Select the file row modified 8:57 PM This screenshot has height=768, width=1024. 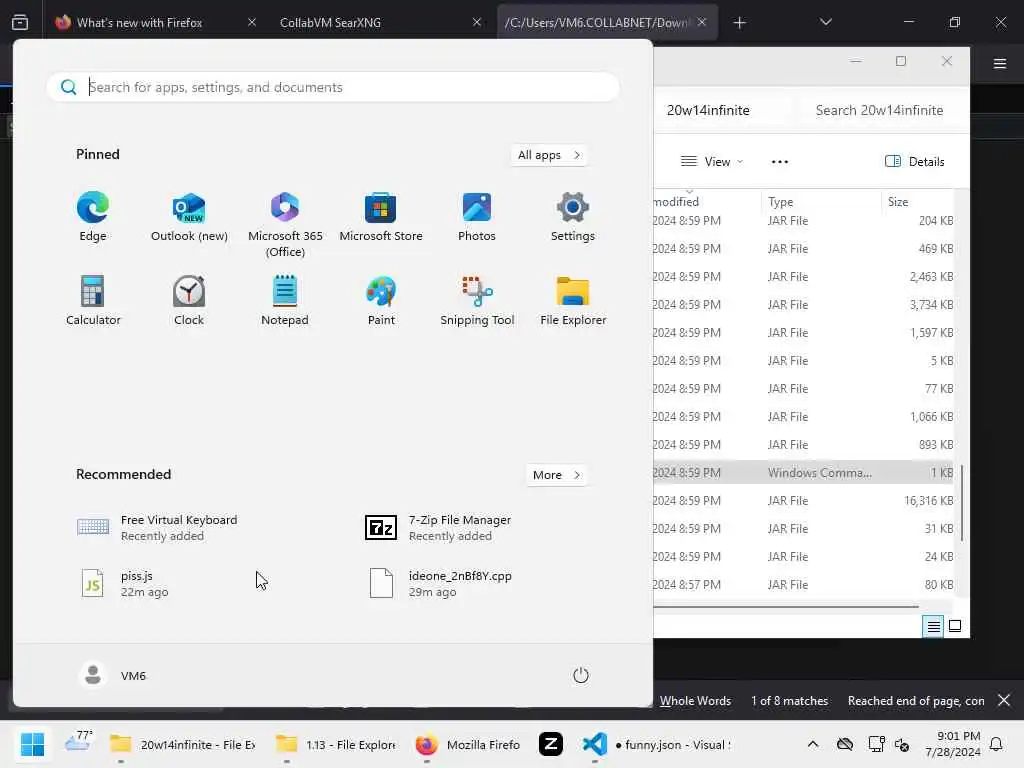(x=805, y=585)
